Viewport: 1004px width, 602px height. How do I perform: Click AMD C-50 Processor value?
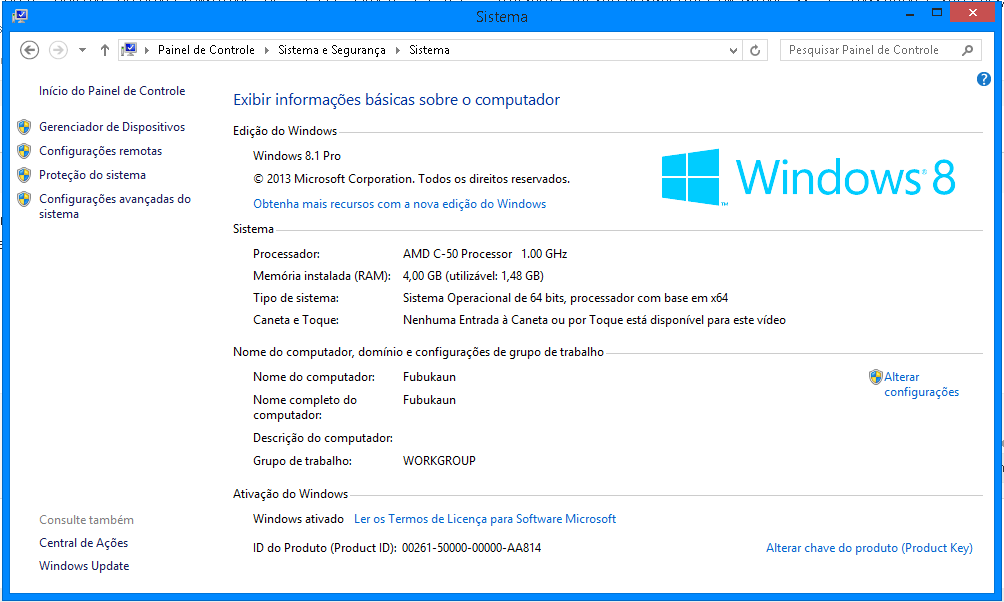(x=485, y=254)
